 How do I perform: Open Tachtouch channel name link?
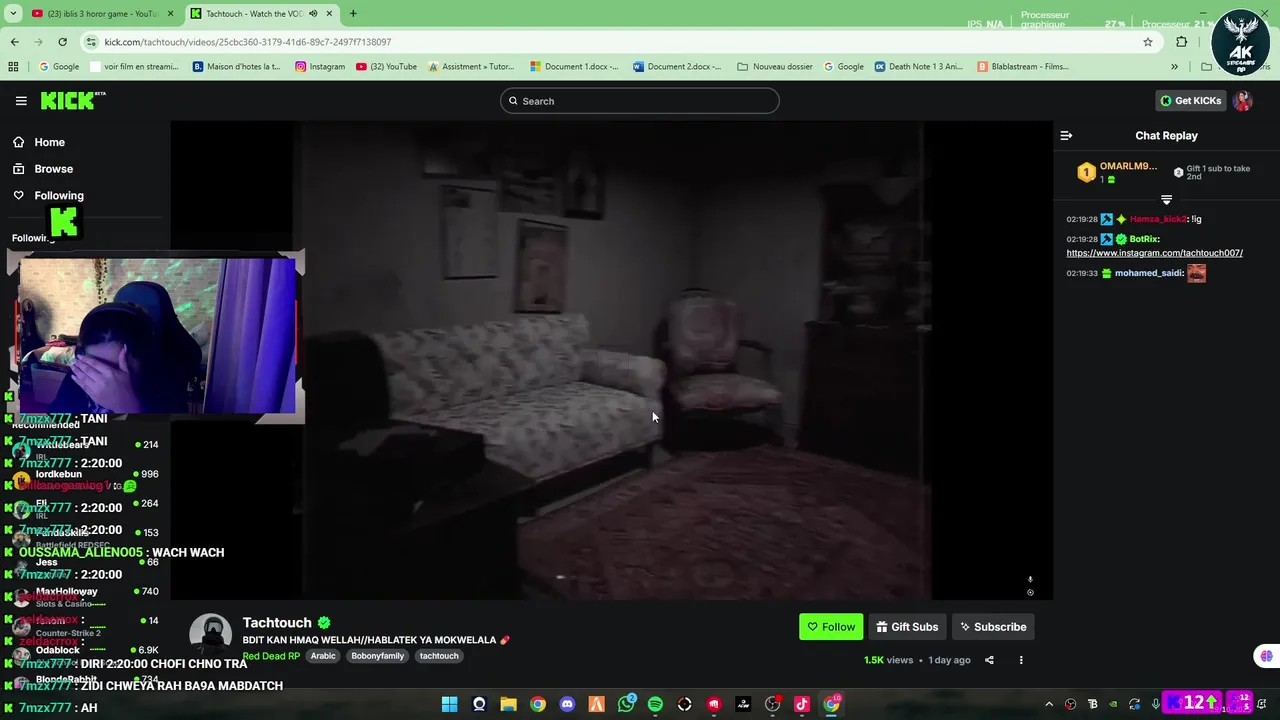(x=277, y=623)
